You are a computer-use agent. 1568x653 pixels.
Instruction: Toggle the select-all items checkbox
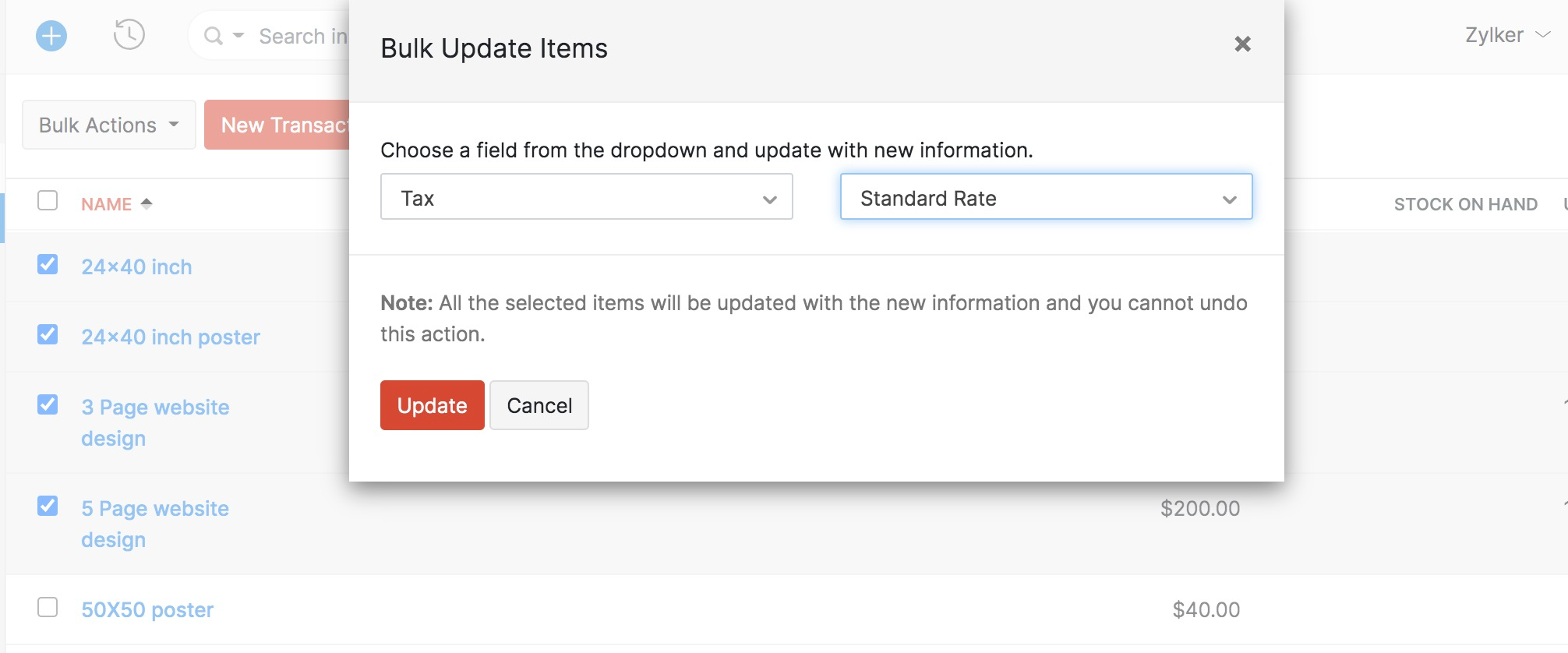tap(48, 201)
